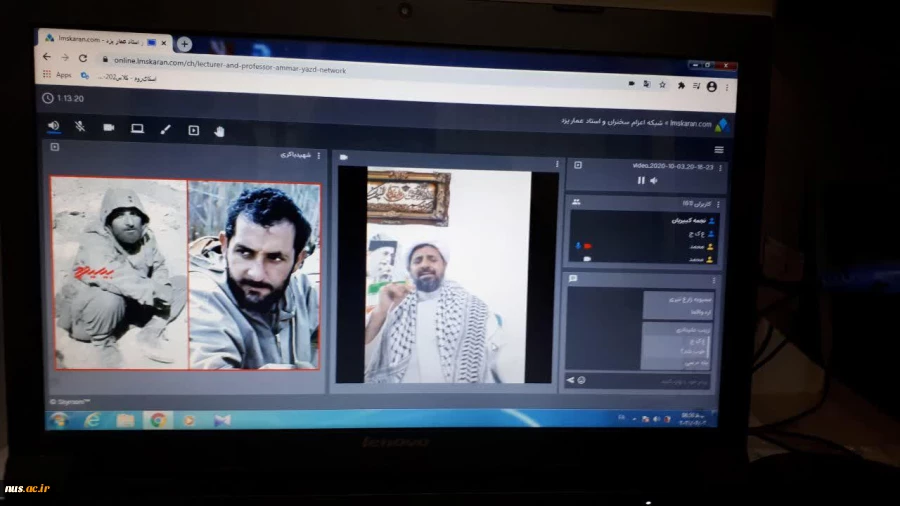Raise hand using the hand icon
Viewport: 900px width, 506px height.
219,131
